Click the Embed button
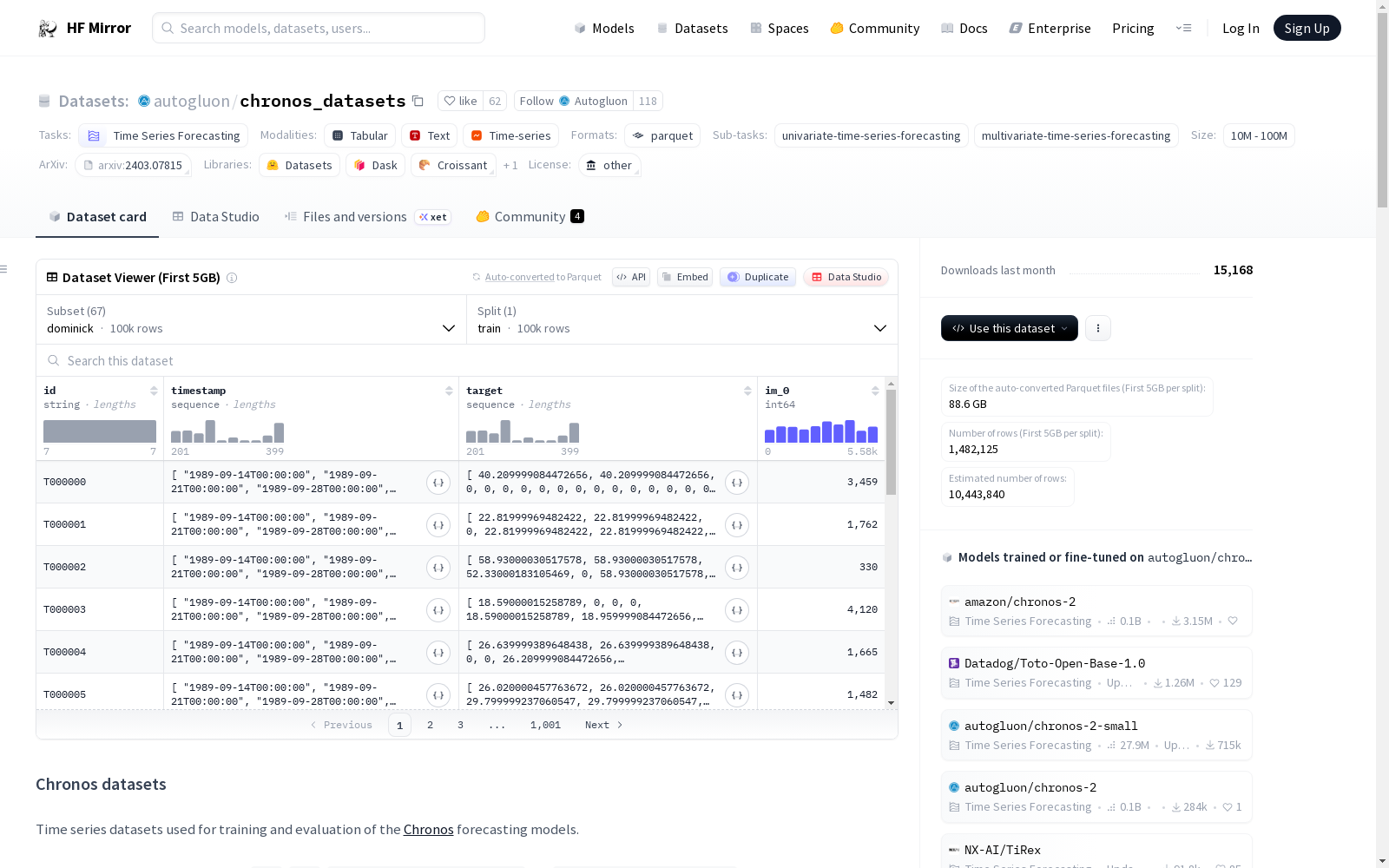This screenshot has width=1389, height=868. (x=685, y=277)
